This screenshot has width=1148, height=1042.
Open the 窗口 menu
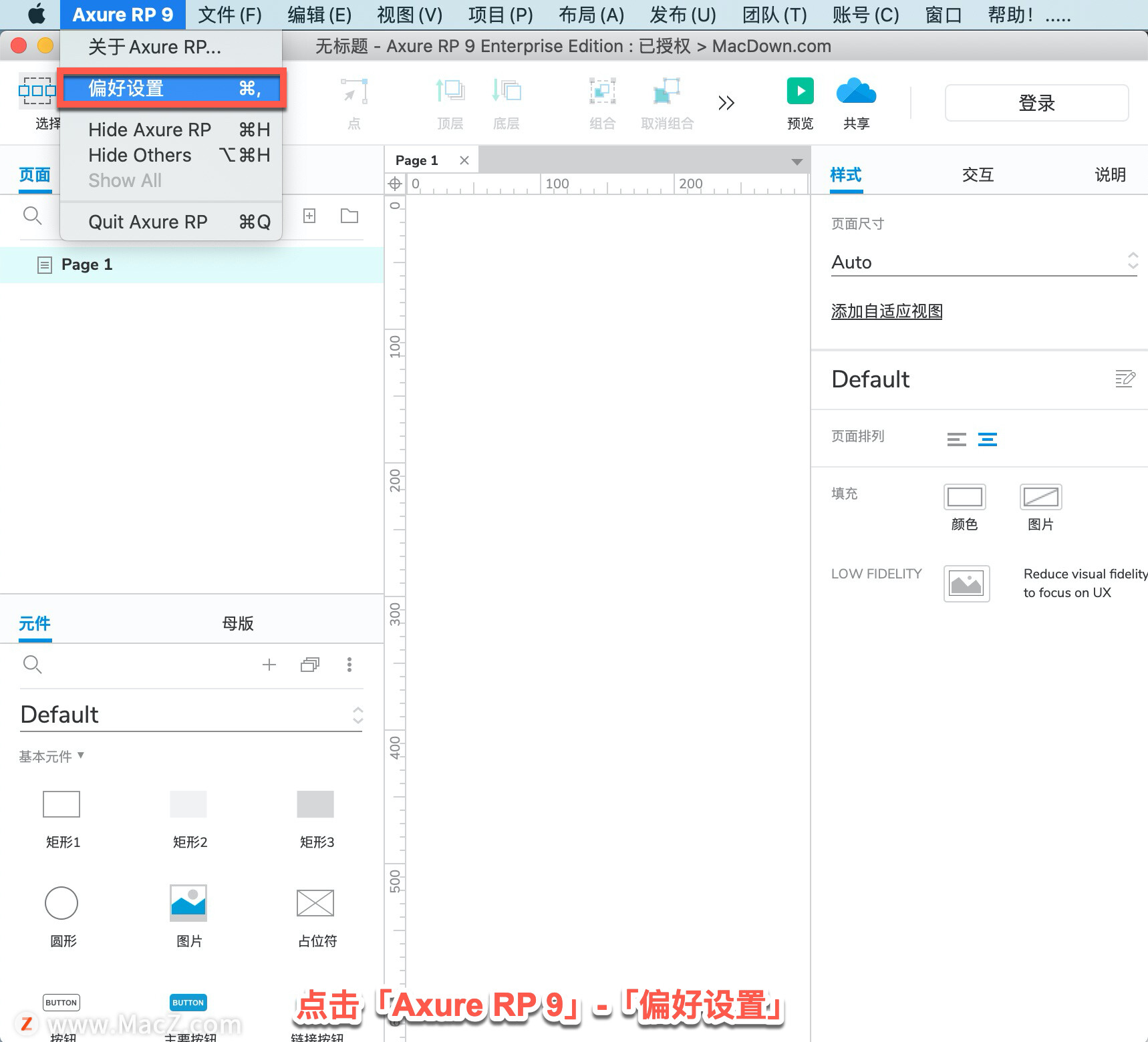point(943,15)
